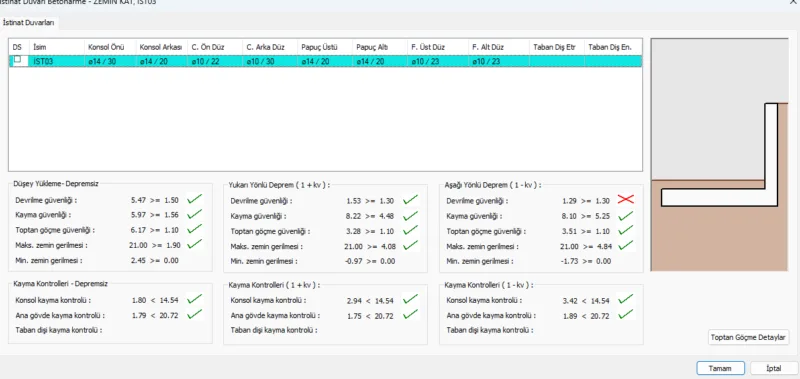This screenshot has width=800, height=379.
Task: Click checkmark beside 8.10 >= 5.25
Action: (626, 215)
